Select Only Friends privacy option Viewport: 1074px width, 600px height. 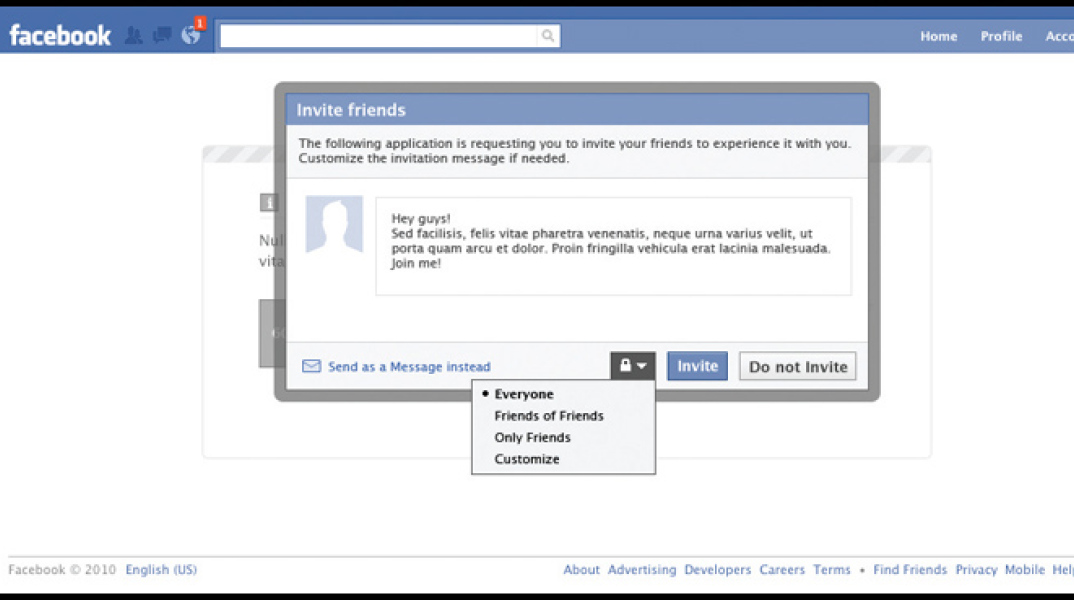point(532,438)
